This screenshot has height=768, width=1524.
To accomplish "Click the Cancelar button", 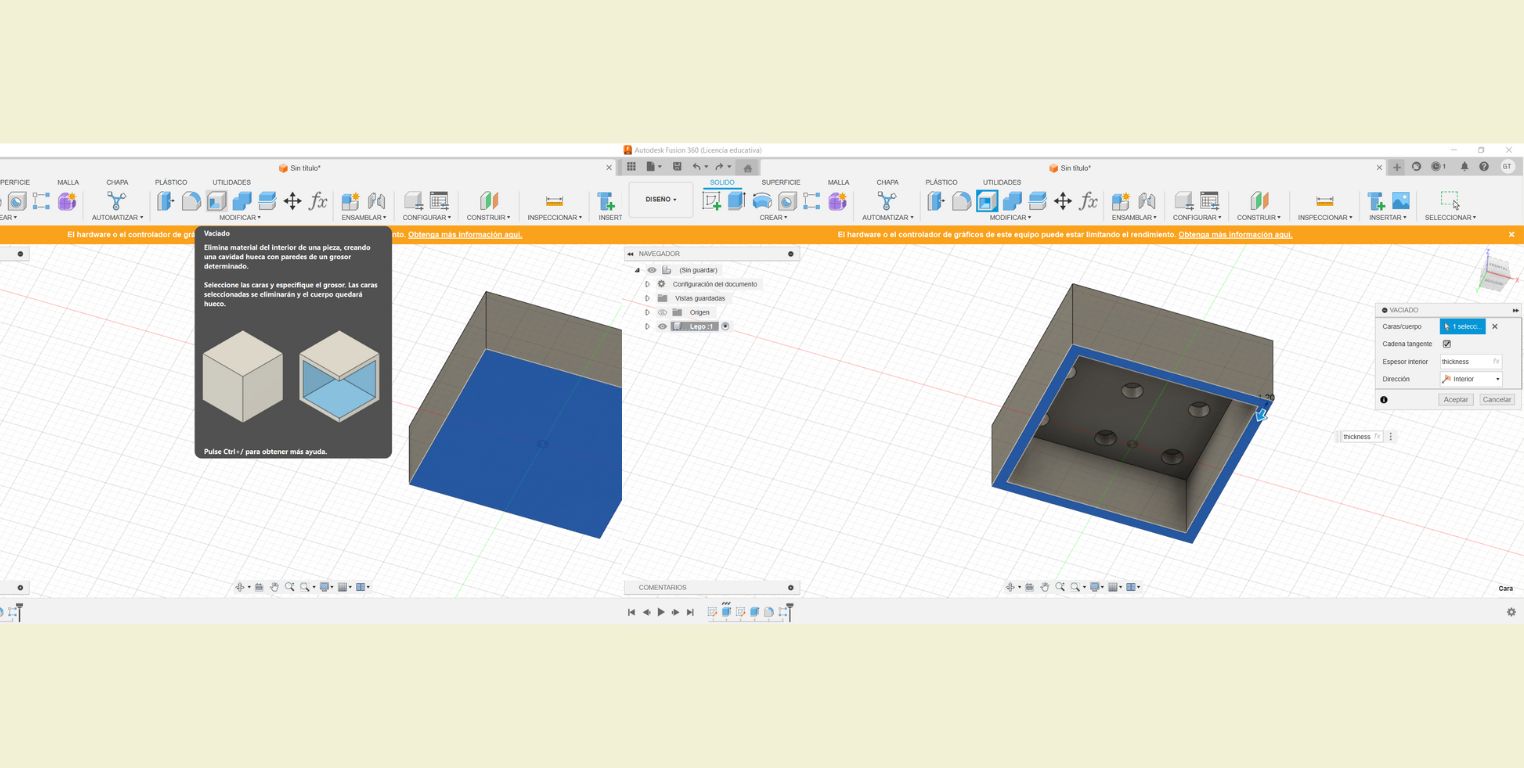I will click(x=1497, y=399).
